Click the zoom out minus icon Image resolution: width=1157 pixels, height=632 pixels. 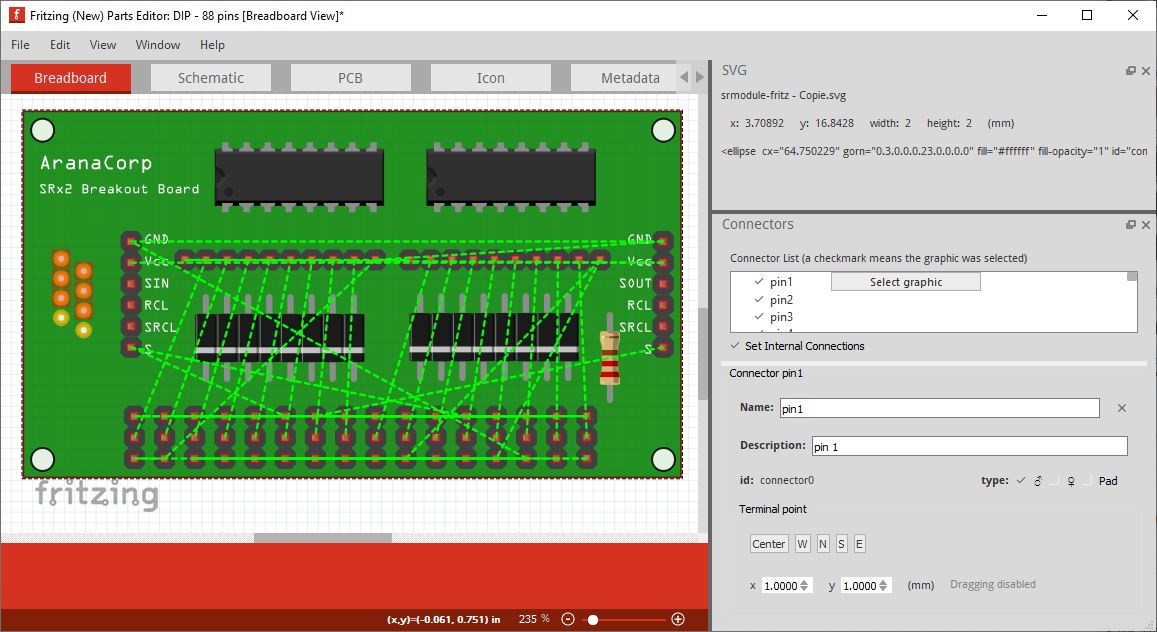(x=567, y=619)
